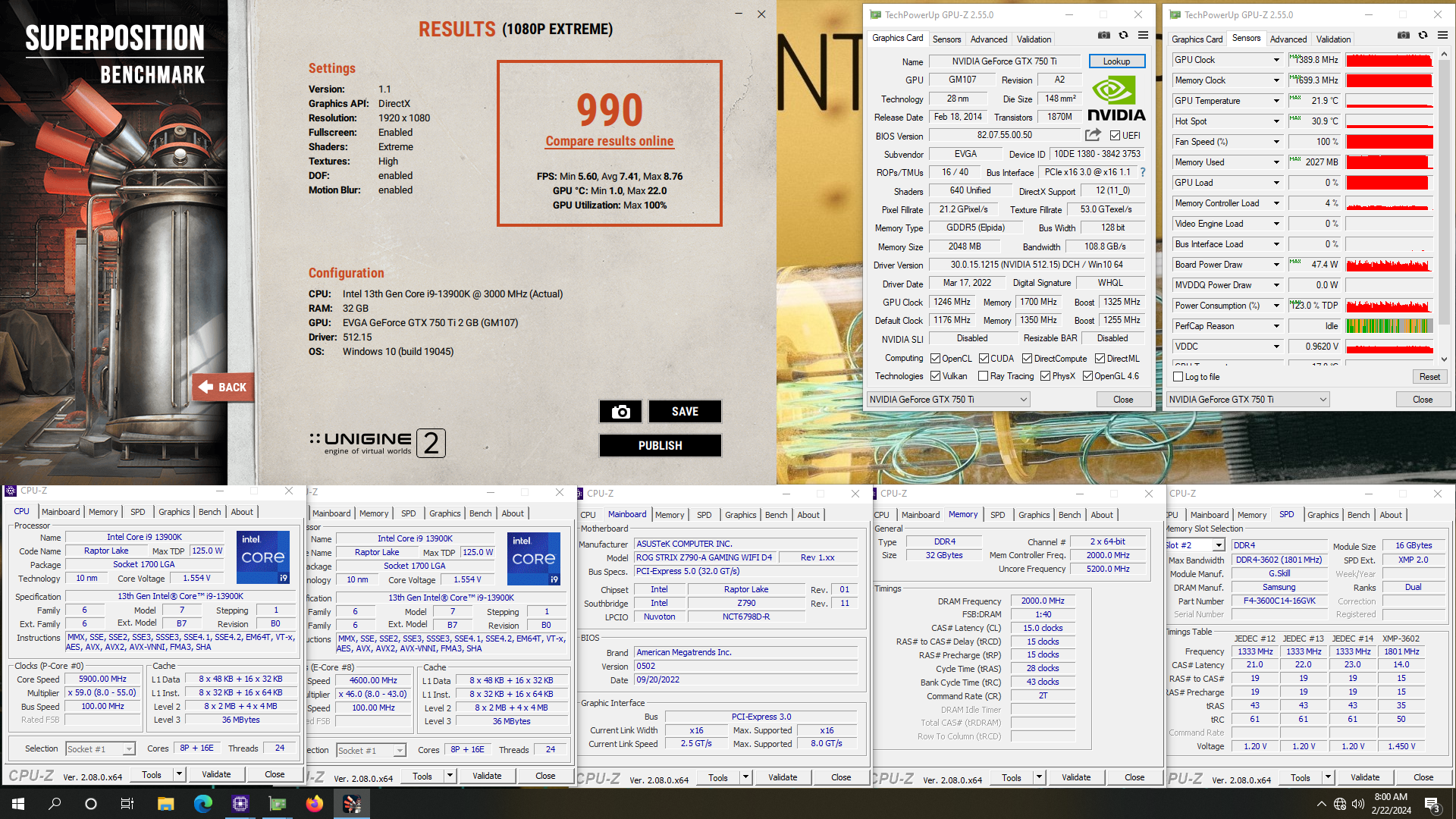Click the PUBLISH button

point(661,446)
